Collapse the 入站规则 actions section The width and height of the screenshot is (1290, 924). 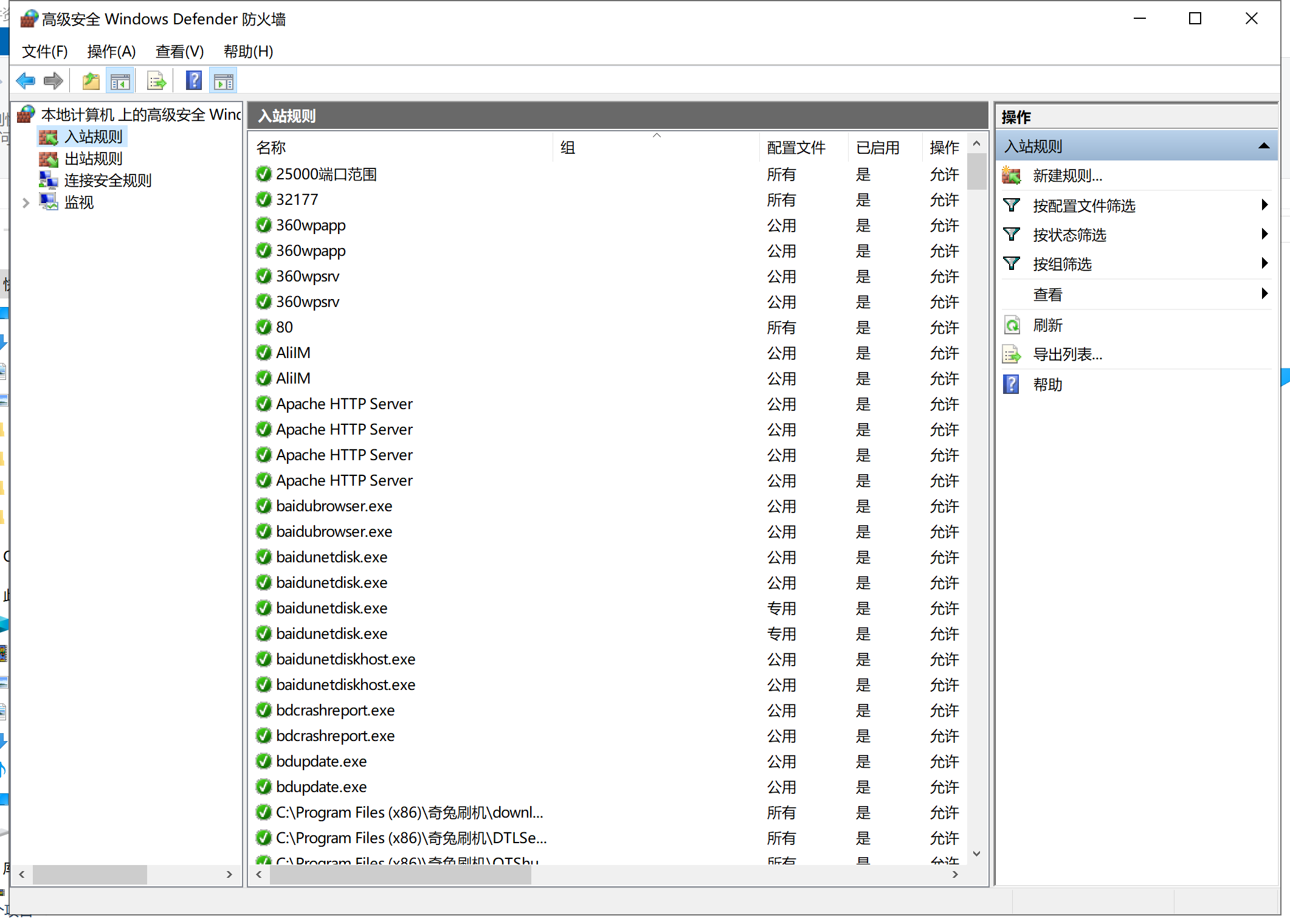point(1264,146)
